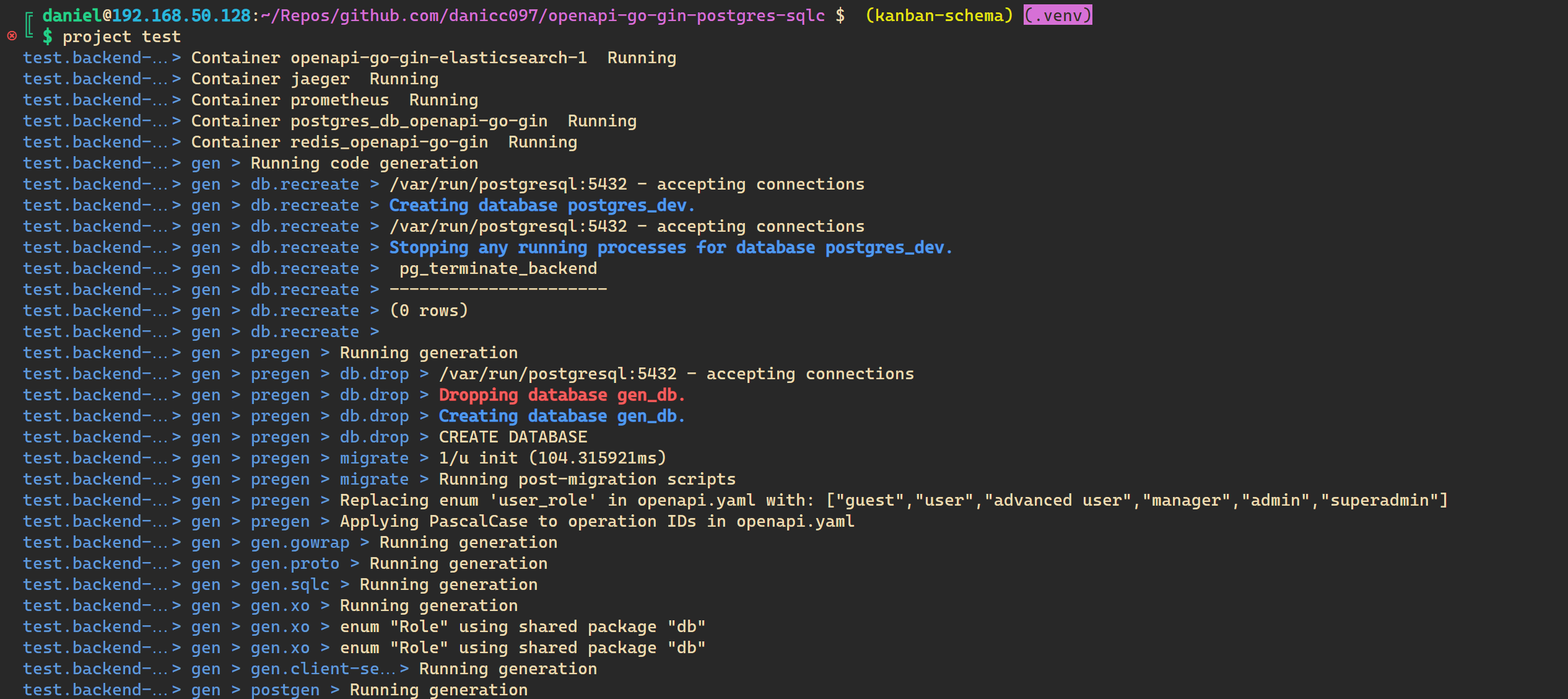The width and height of the screenshot is (1568, 699).
Task: Click 'Container prometheus Running' line
Action: [x=334, y=100]
